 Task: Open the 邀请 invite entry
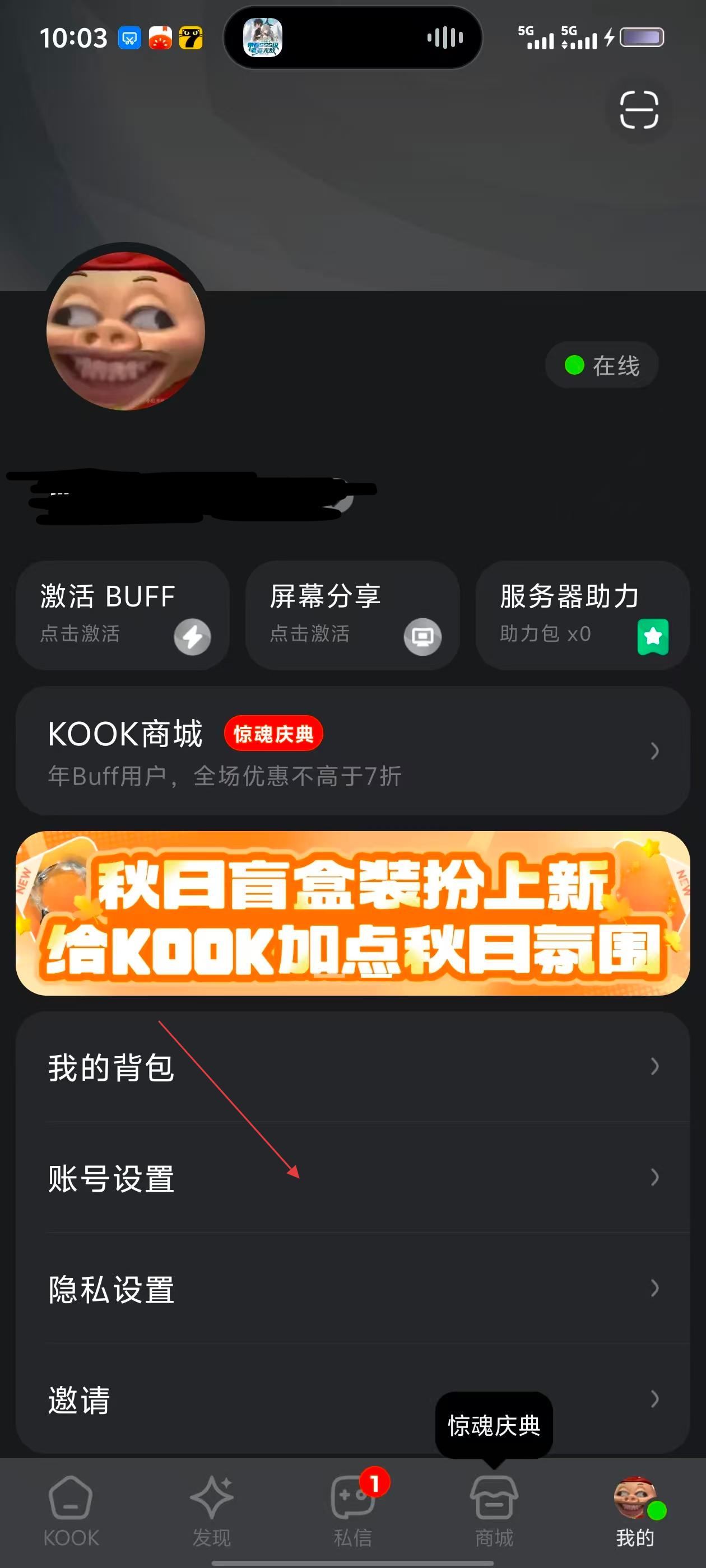tap(352, 1399)
